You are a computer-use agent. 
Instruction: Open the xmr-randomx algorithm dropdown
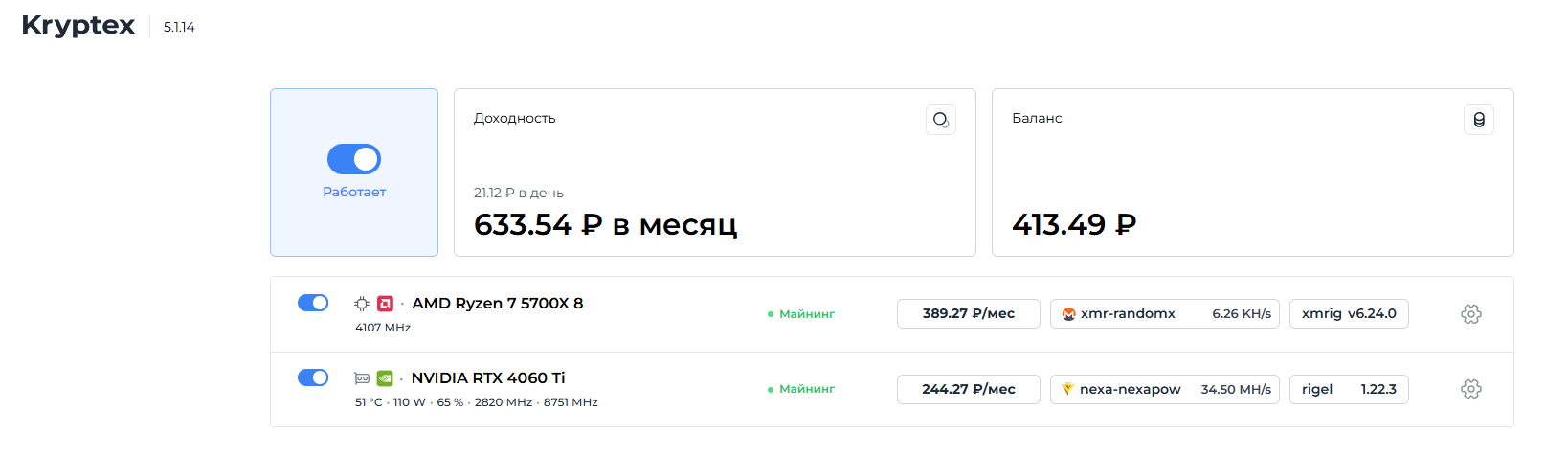[x=1164, y=314]
